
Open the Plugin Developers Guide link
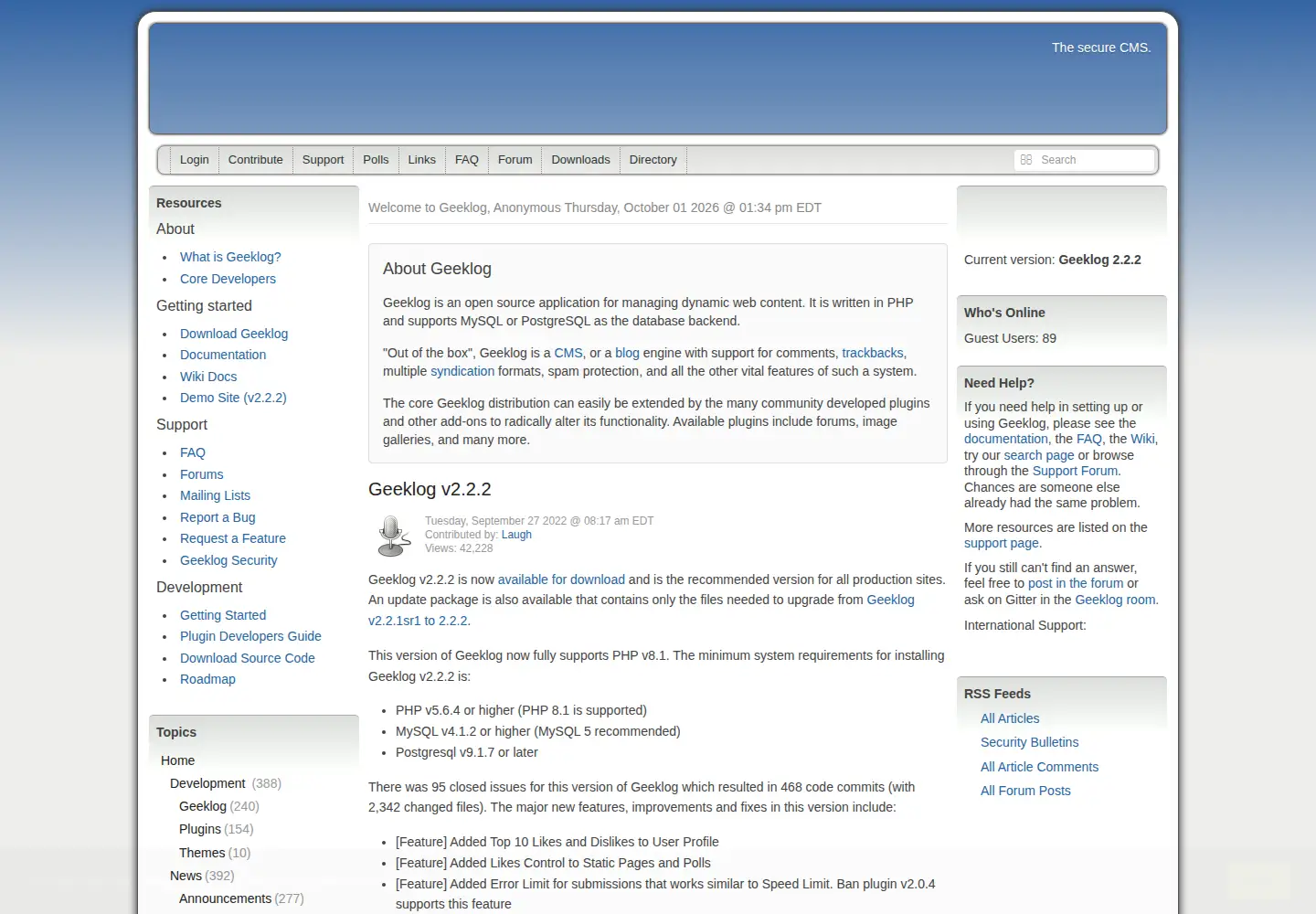pos(250,636)
